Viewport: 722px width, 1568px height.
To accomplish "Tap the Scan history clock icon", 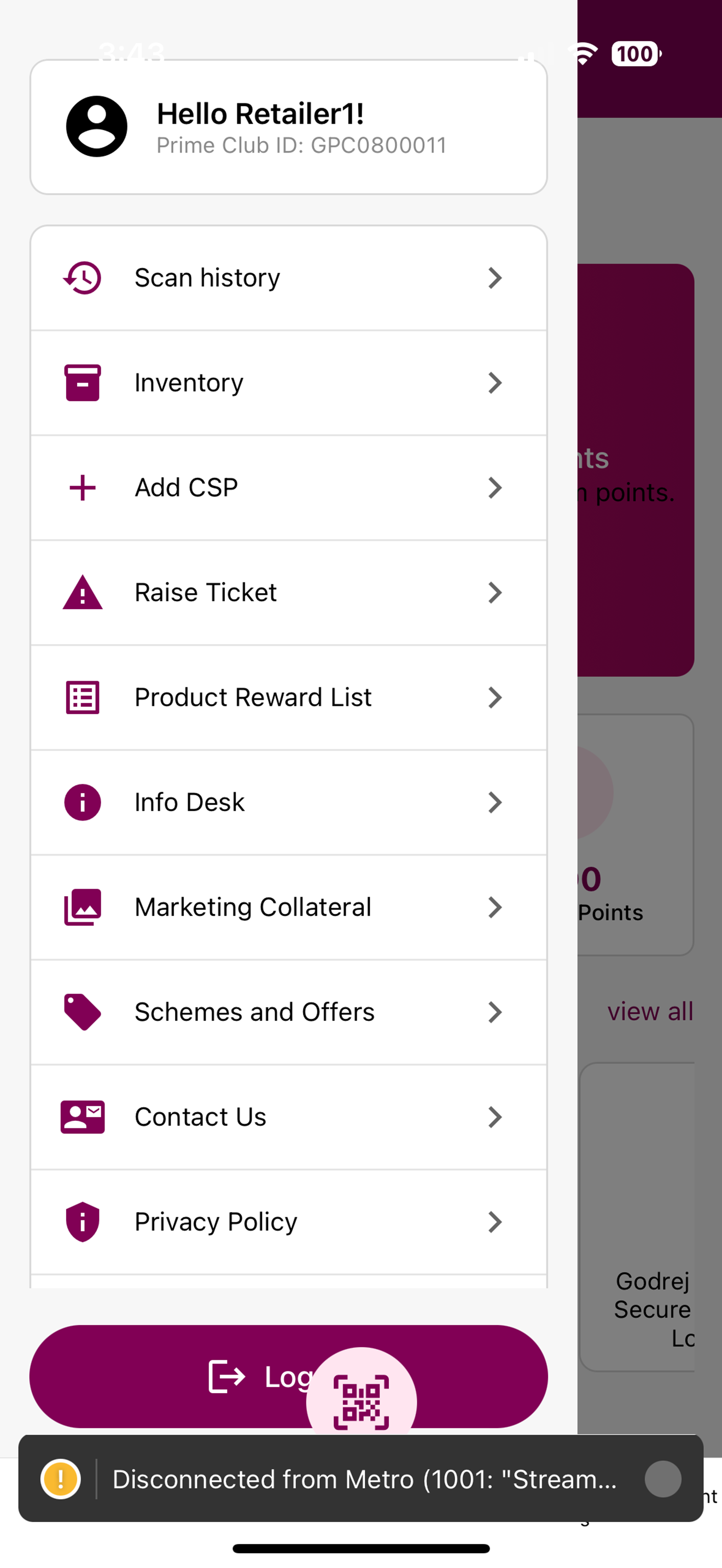I will coord(82,278).
